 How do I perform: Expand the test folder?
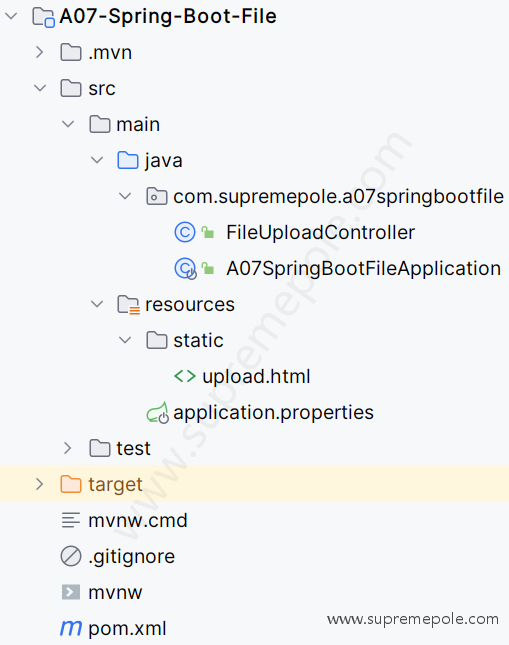67,448
